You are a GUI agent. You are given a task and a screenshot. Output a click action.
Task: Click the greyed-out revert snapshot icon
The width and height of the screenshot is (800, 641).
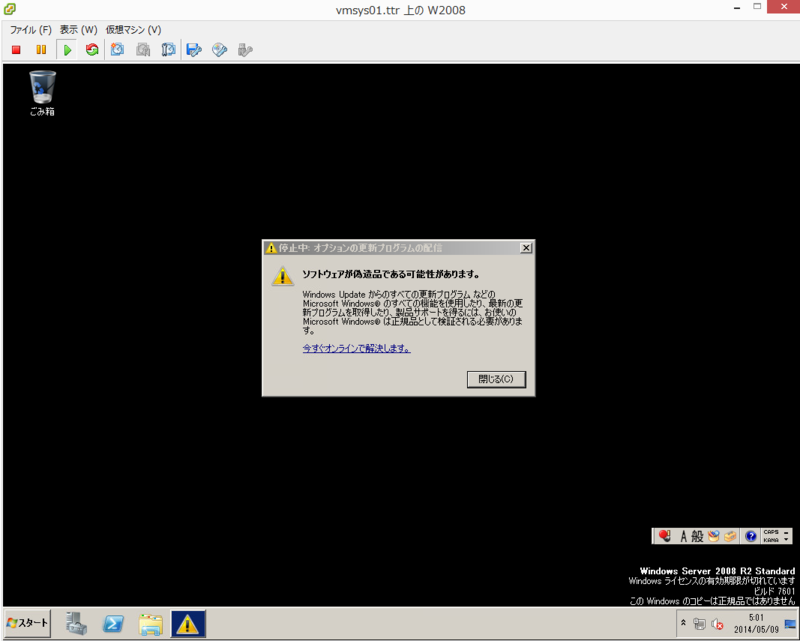coord(143,50)
